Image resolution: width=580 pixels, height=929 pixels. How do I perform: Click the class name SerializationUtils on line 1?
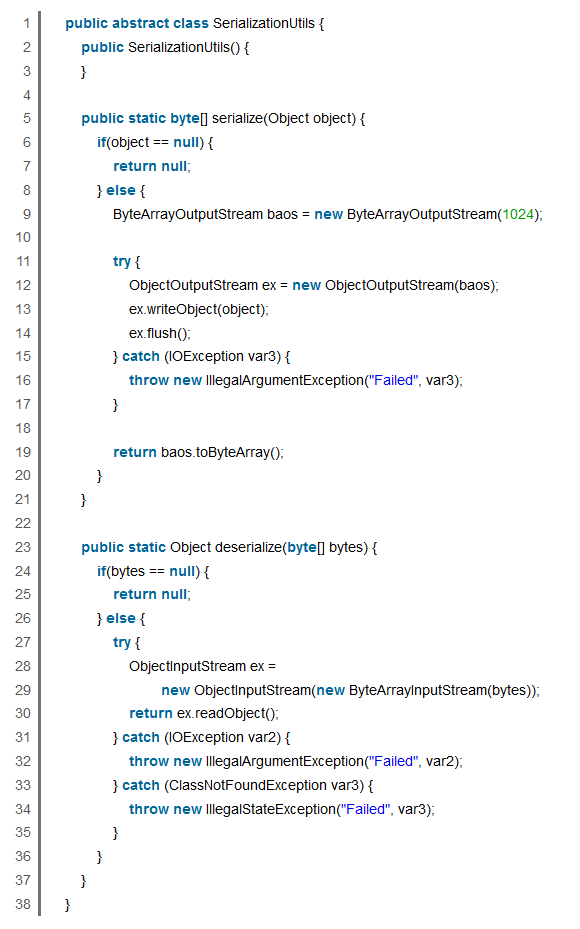click(x=264, y=23)
